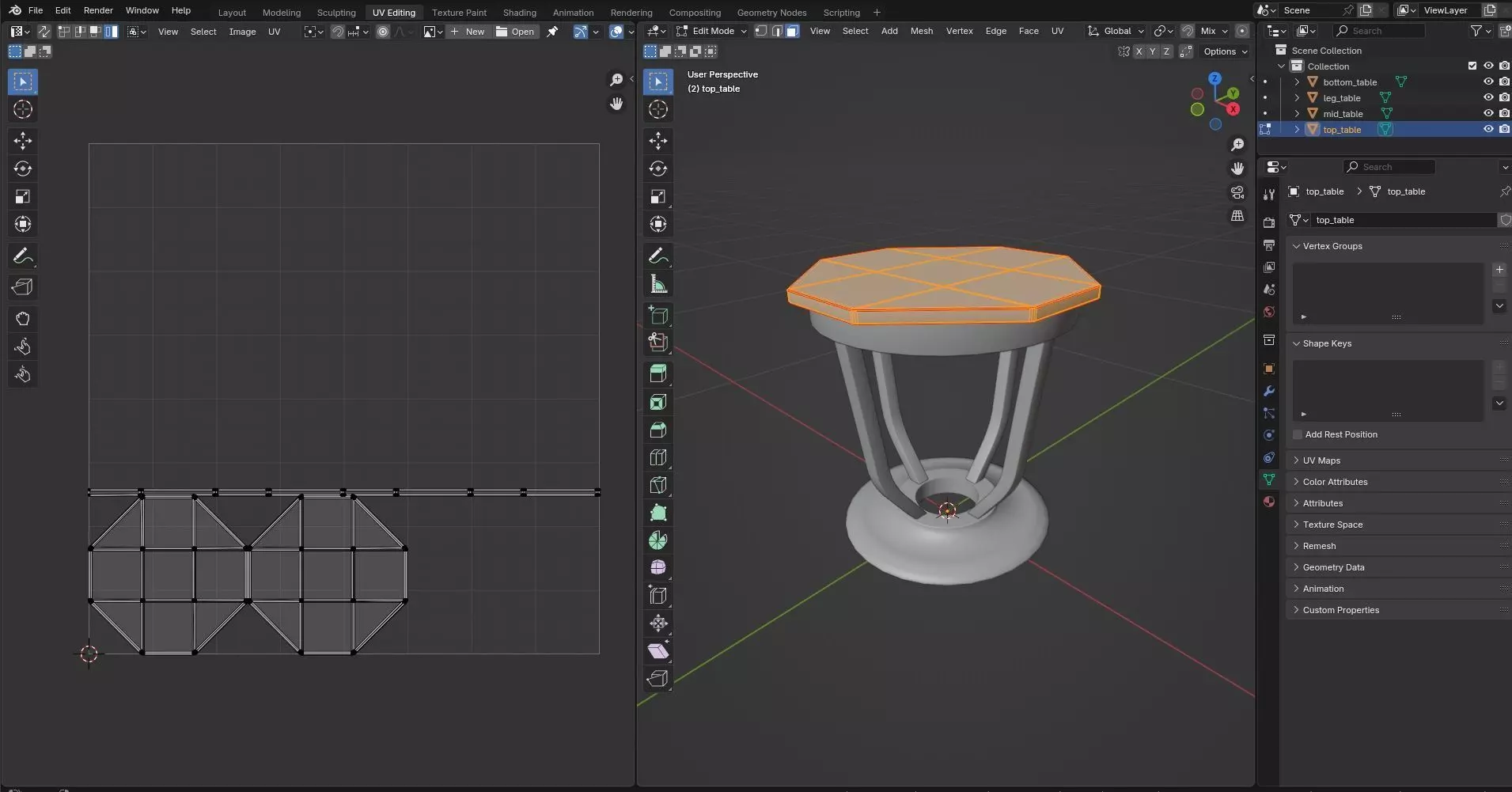Hide leg_table in viewport
This screenshot has height=792, width=1512.
1488,97
